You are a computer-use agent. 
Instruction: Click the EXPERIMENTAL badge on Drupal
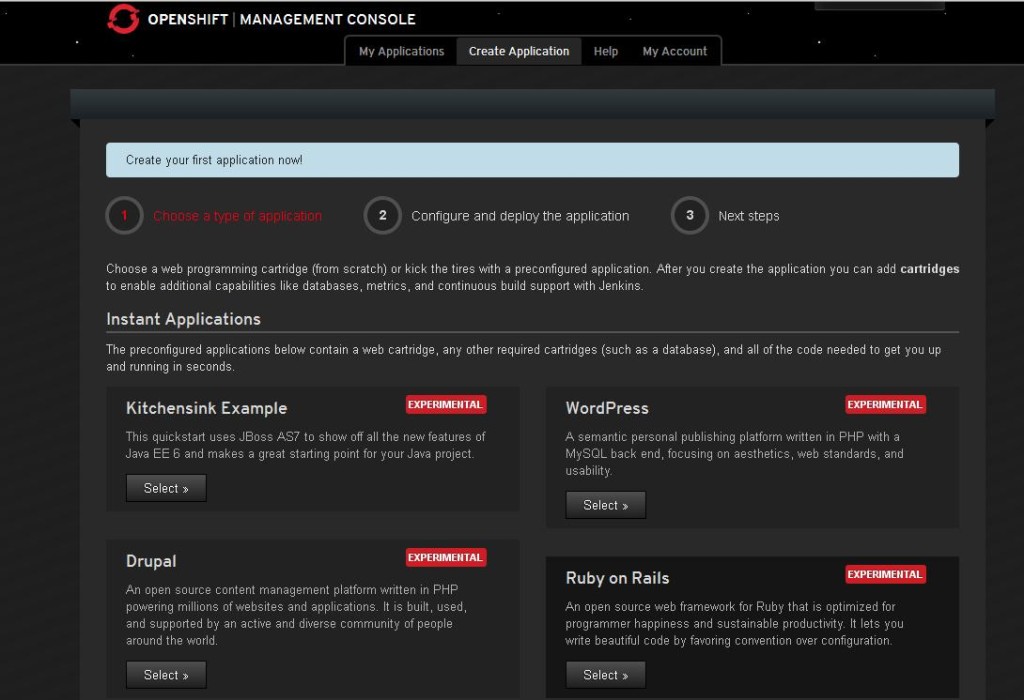[x=445, y=557]
